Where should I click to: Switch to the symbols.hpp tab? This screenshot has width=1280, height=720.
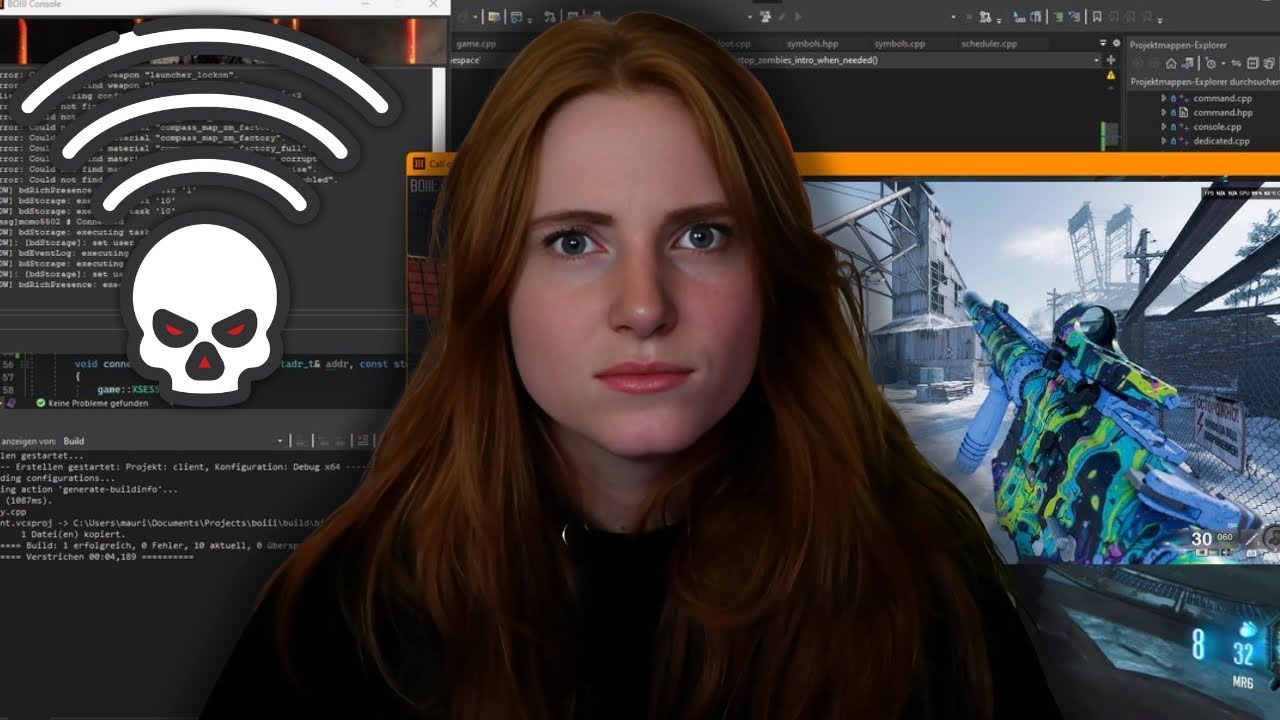814,44
